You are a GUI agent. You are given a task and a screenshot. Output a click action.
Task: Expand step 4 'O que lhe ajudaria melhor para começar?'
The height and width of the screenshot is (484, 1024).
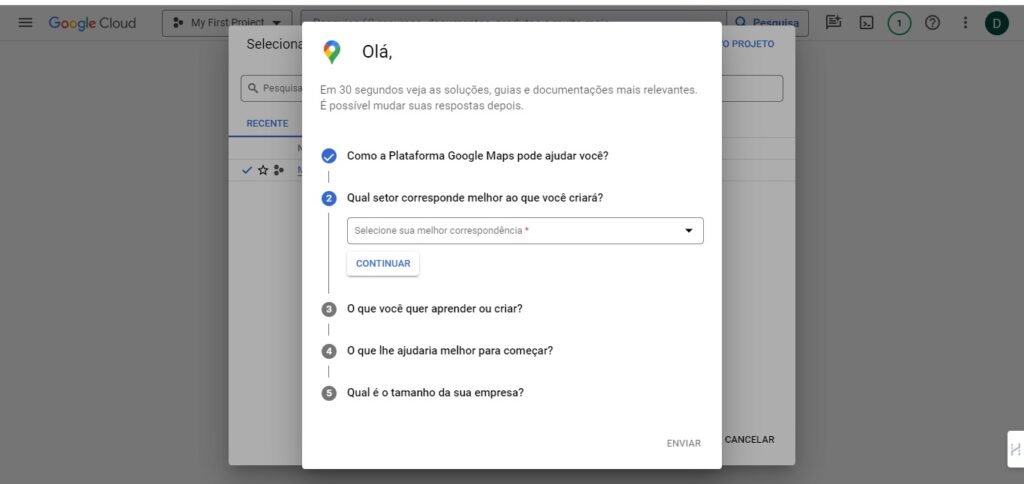[x=449, y=351]
